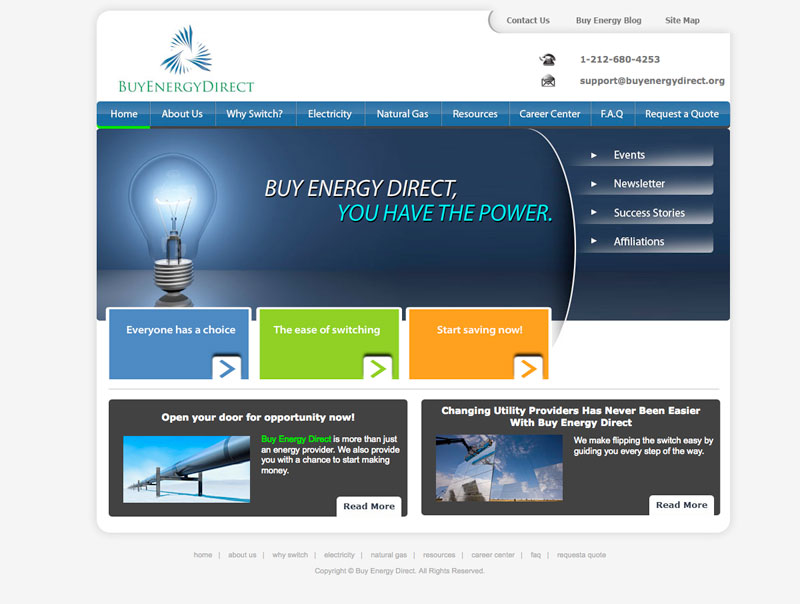Click the footer home link
The width and height of the screenshot is (800, 604).
tap(203, 555)
